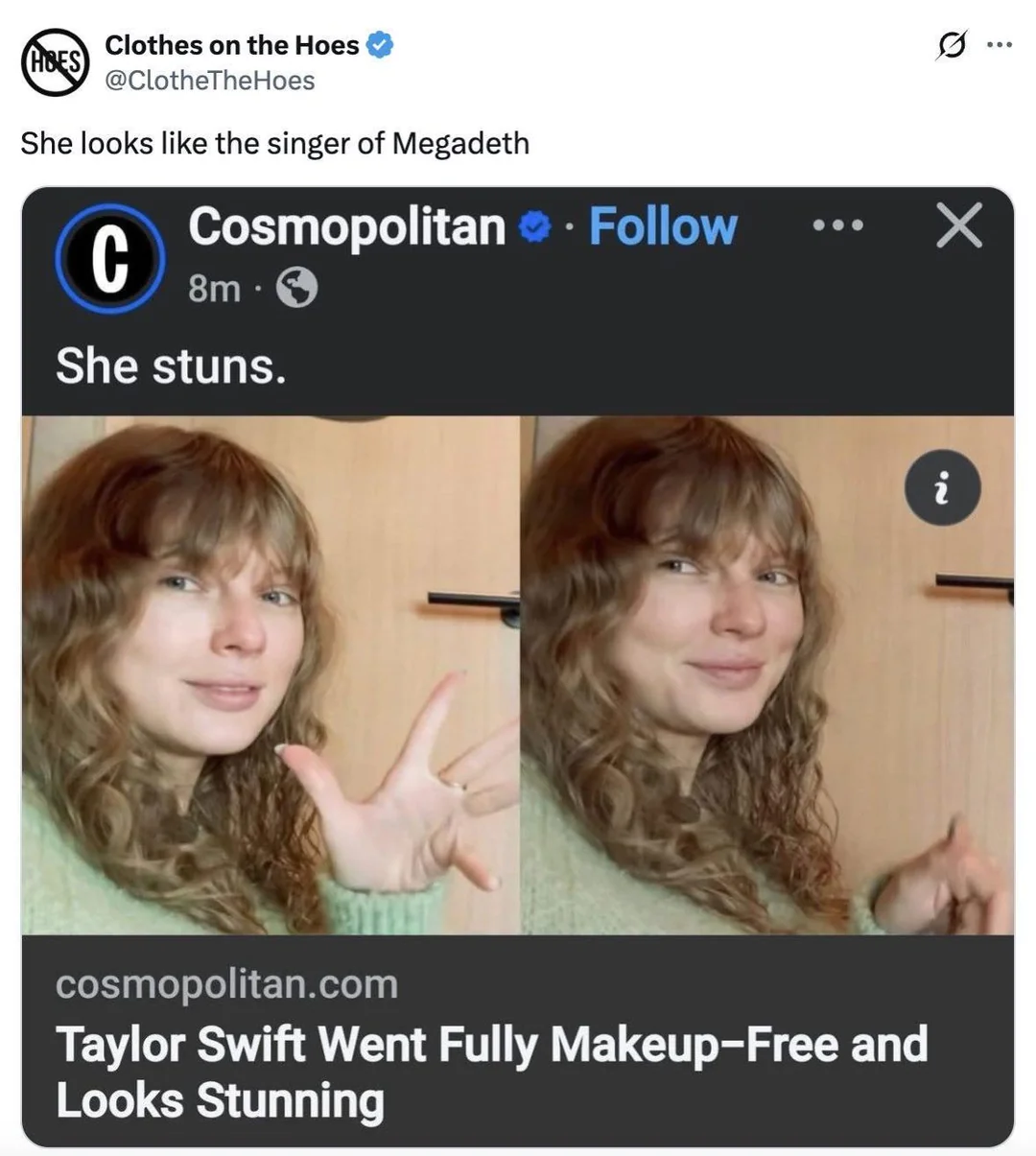Open the Taylor Swift Makeup-Free article headline
1036x1156 pixels.
point(491,1072)
